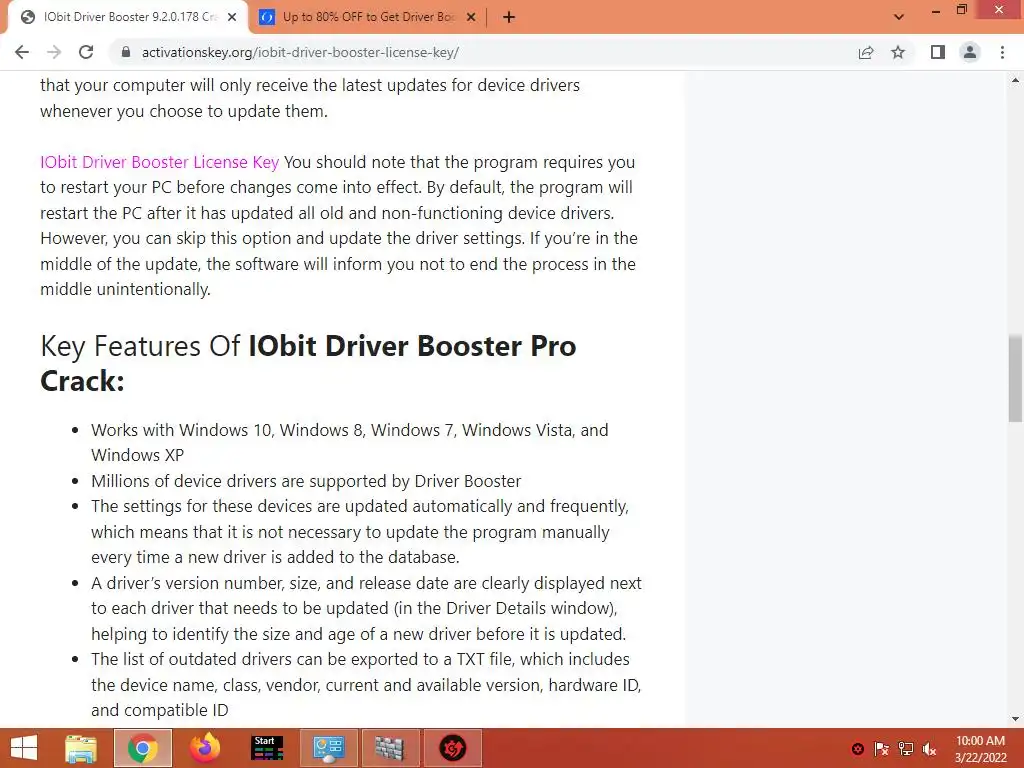Open a new browser tab
Image resolution: width=1024 pixels, height=768 pixels.
(x=509, y=18)
